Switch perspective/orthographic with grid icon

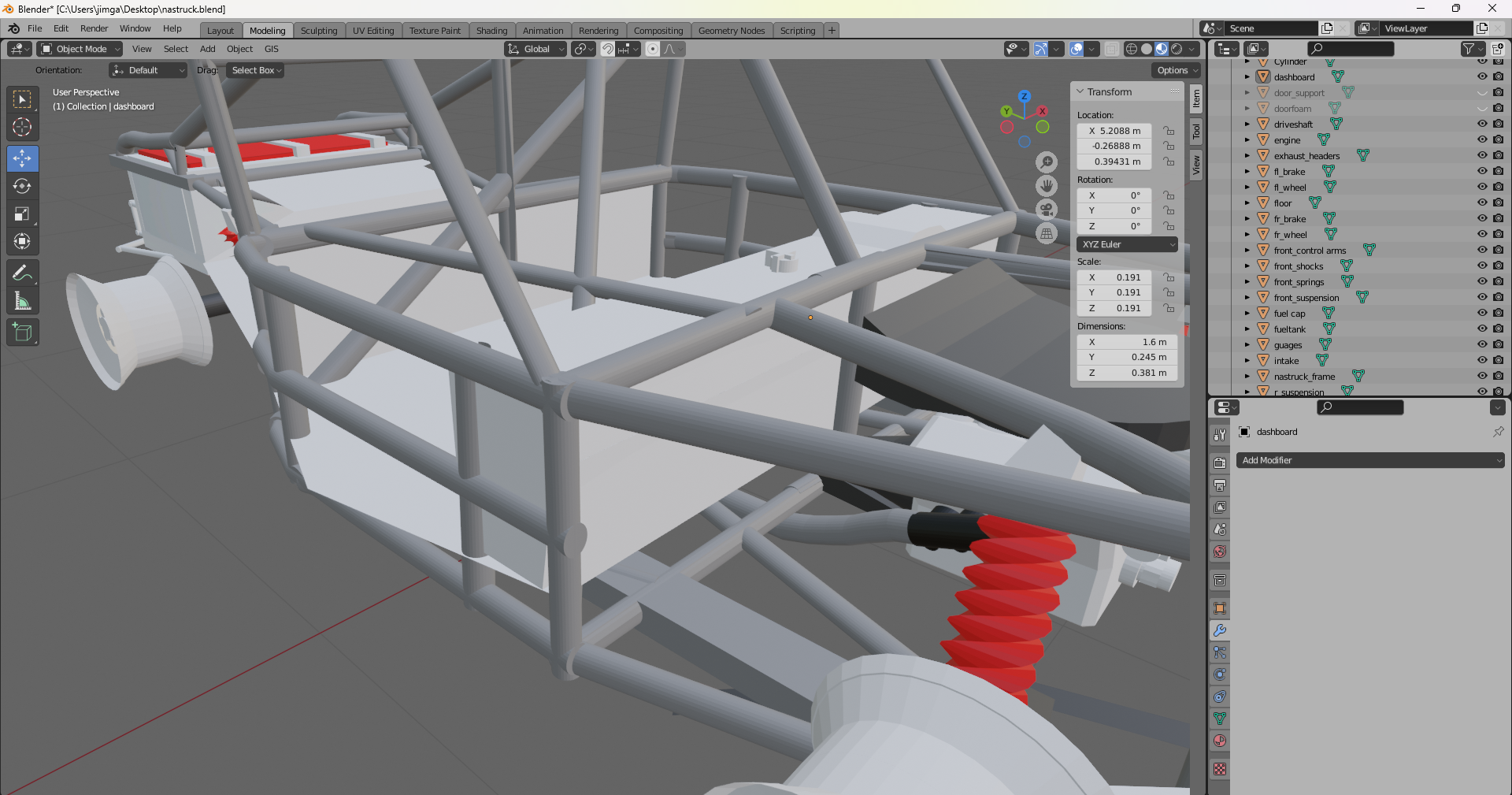[1047, 233]
